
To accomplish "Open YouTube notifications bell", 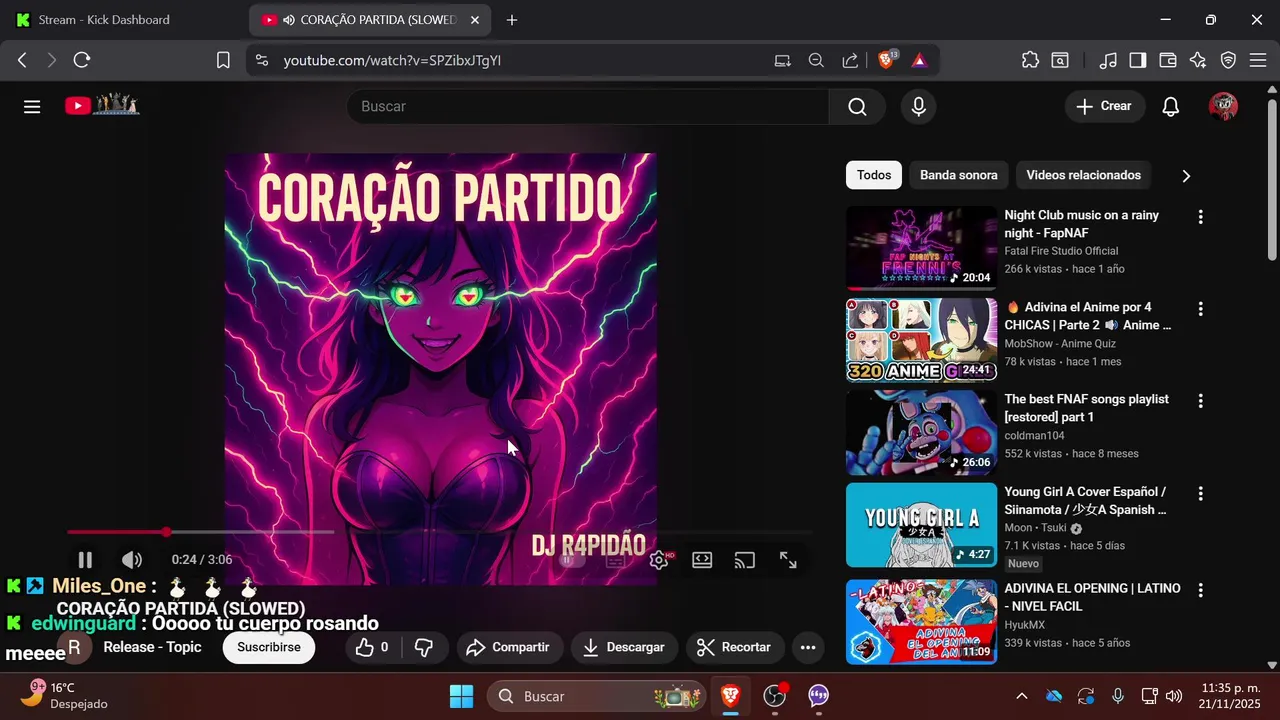I will 1171,106.
